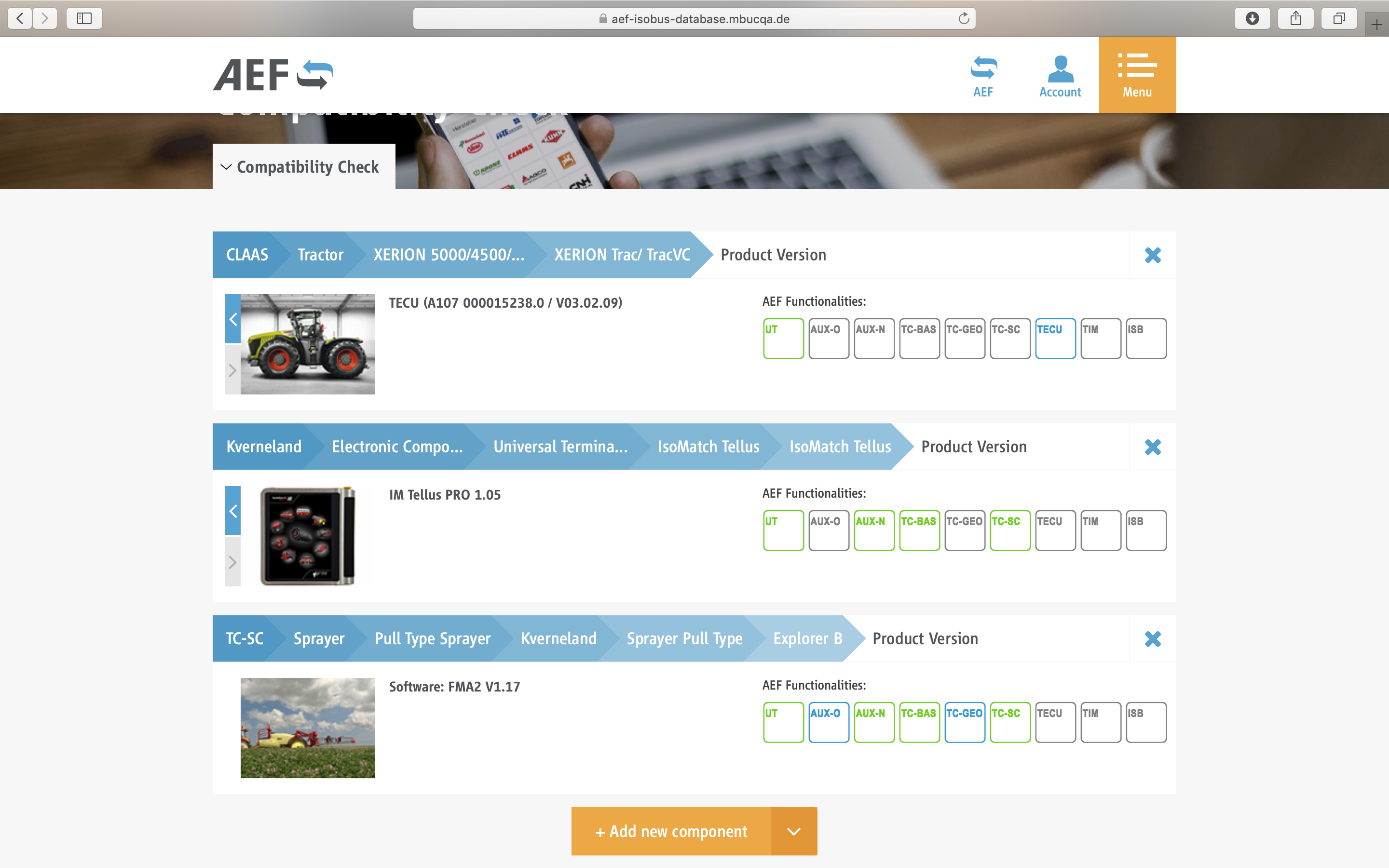Open Safari's downloads icon
Screen dimensions: 1389x868
(1253, 18)
